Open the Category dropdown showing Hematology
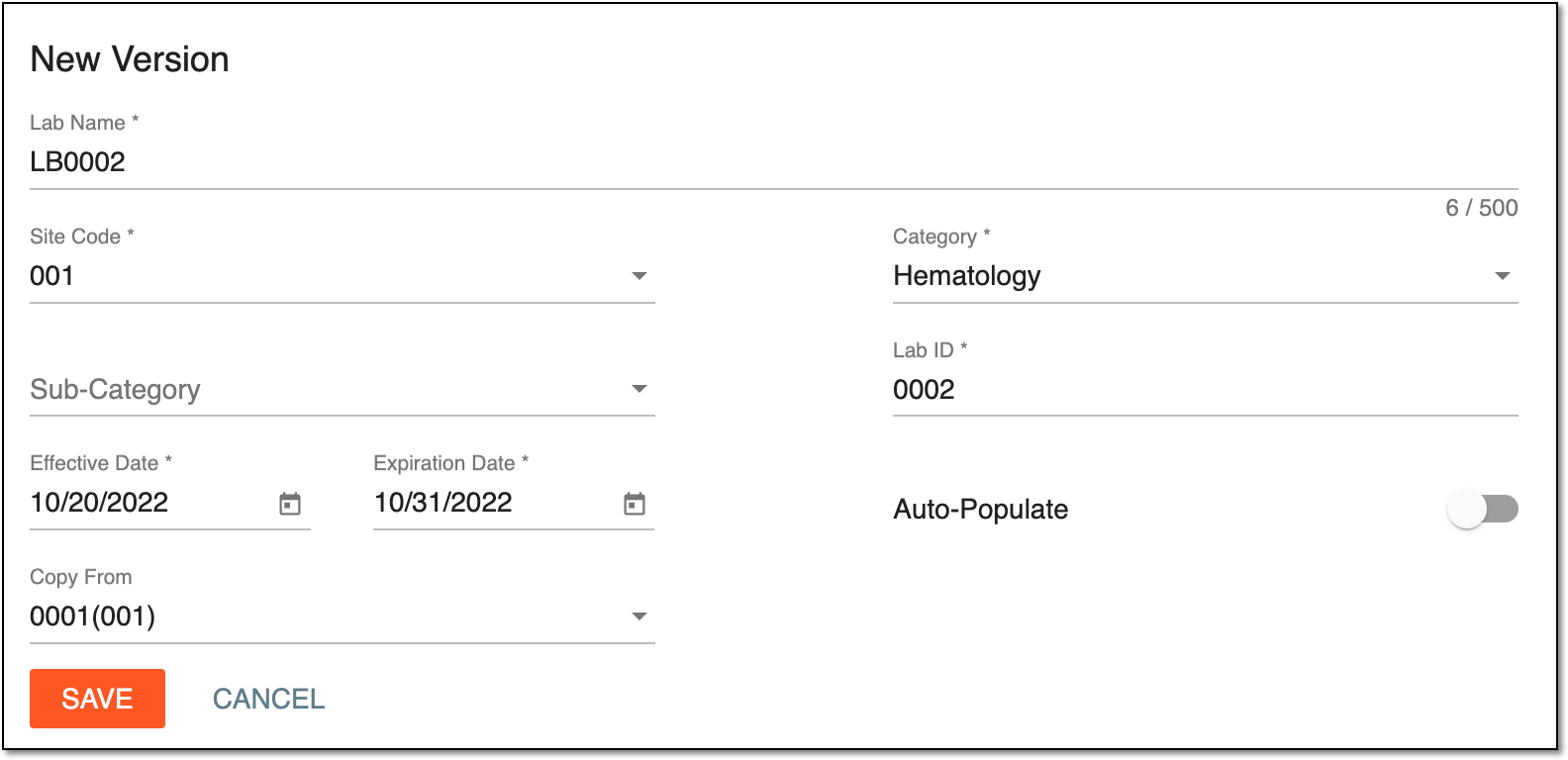This screenshot has height=760, width=1568. pos(1205,276)
